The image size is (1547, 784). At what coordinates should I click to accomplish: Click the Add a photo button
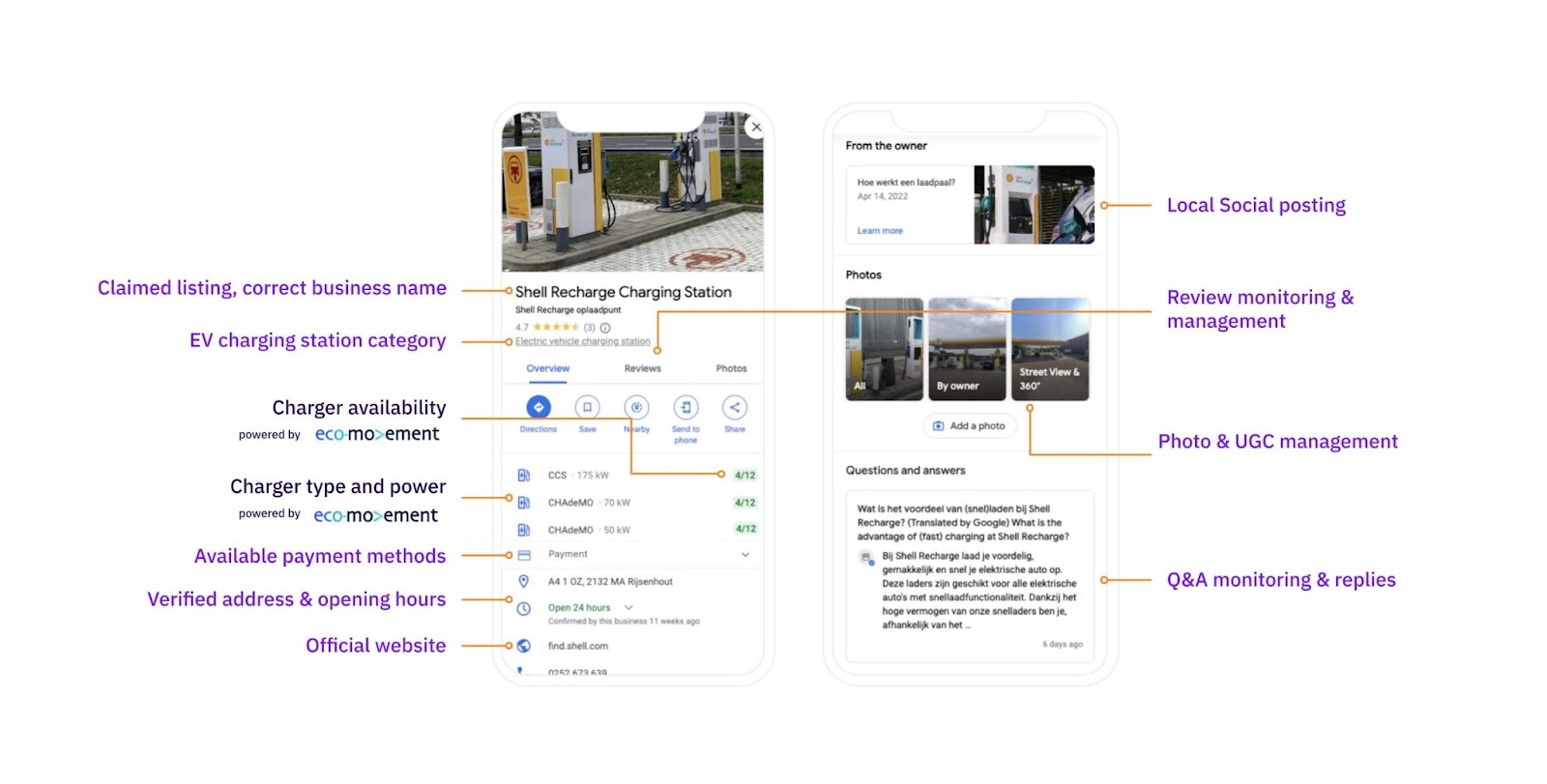(969, 426)
